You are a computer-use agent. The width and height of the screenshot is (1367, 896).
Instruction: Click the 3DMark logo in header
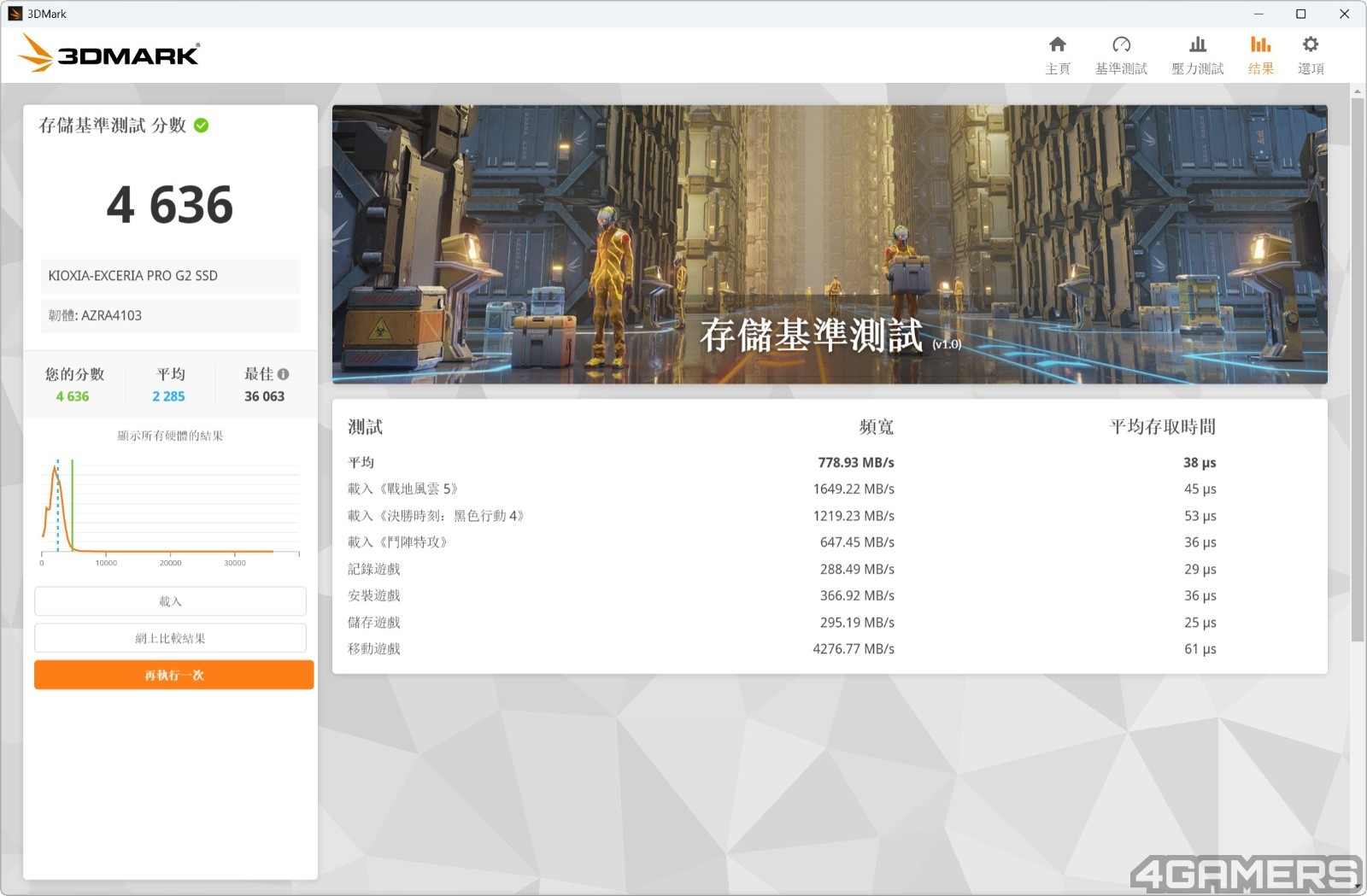(109, 54)
